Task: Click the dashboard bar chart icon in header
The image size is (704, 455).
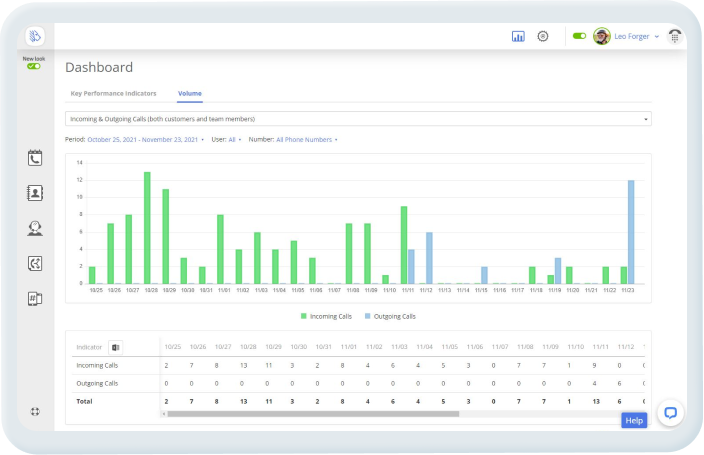Action: point(518,36)
